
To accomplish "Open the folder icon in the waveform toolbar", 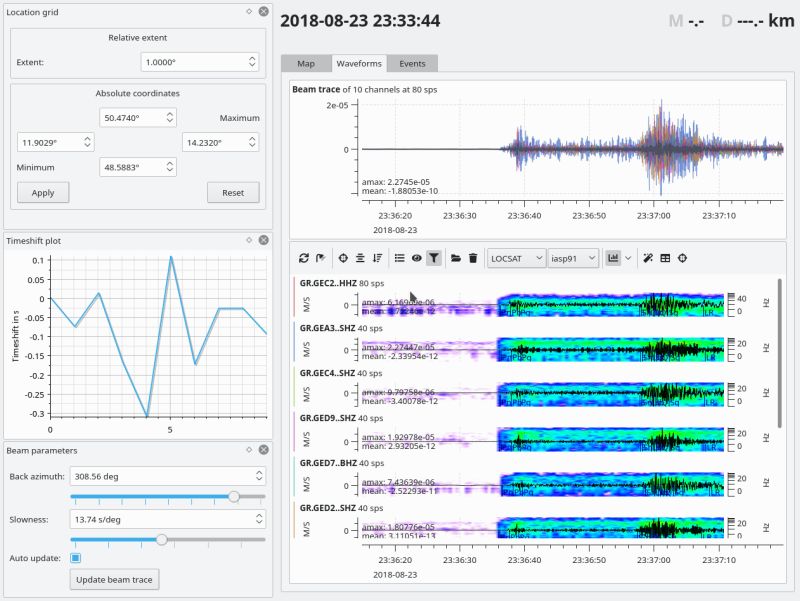I will tap(454, 257).
